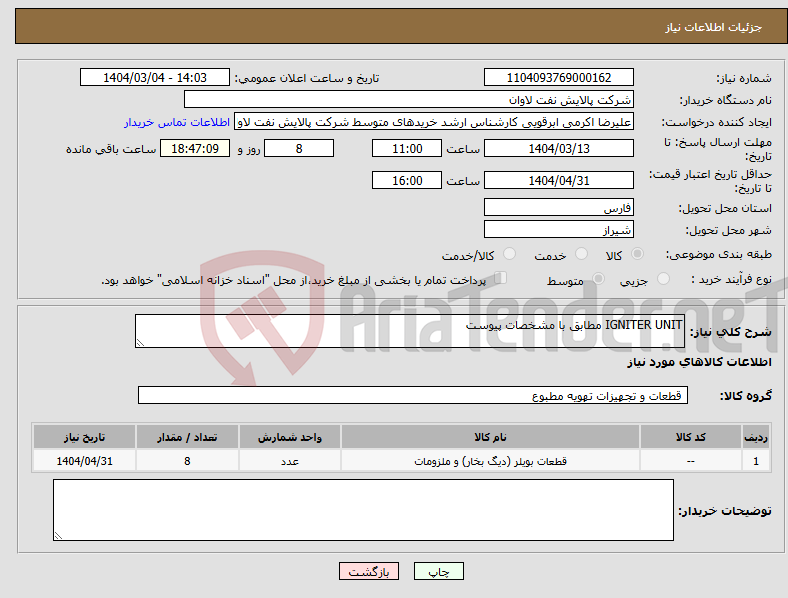Click the goods group field قطعات و تجهیزات تهویه مطبوع
Viewport: 788px width, 598px height.
[x=413, y=395]
